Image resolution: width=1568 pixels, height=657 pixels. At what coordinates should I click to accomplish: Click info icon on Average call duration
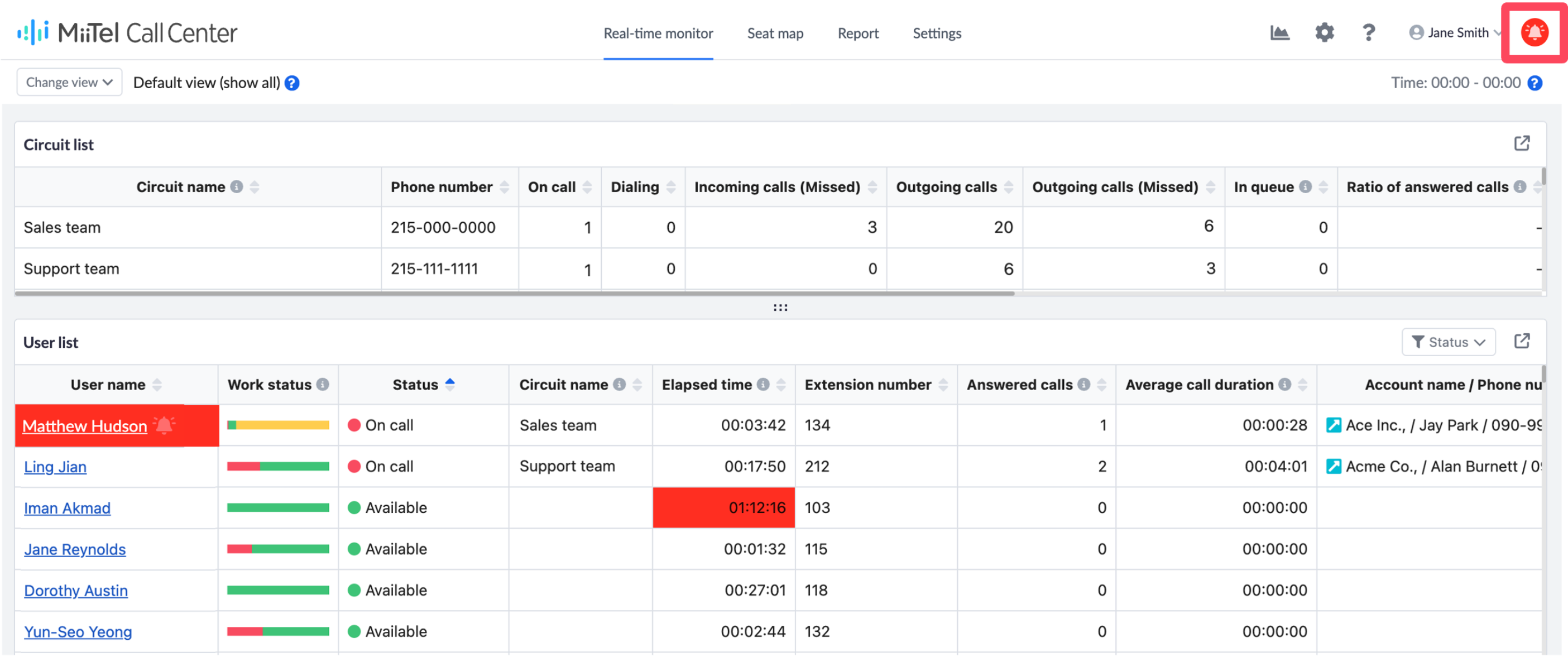click(x=1284, y=385)
